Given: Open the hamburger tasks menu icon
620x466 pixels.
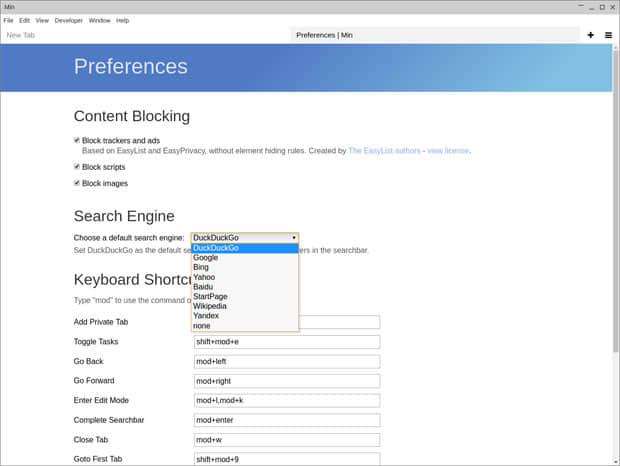Looking at the screenshot, I should tap(608, 35).
